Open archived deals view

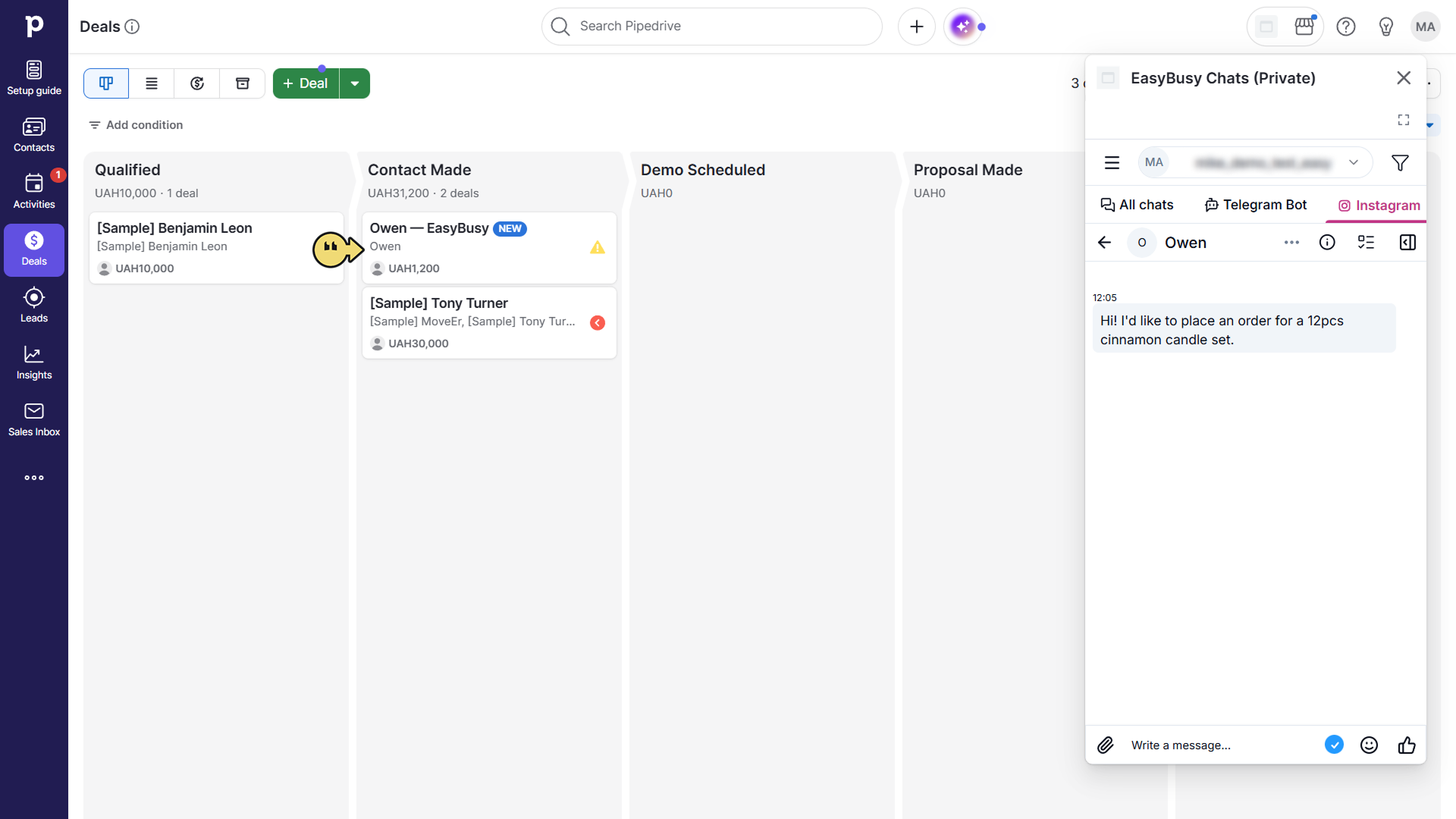point(243,83)
